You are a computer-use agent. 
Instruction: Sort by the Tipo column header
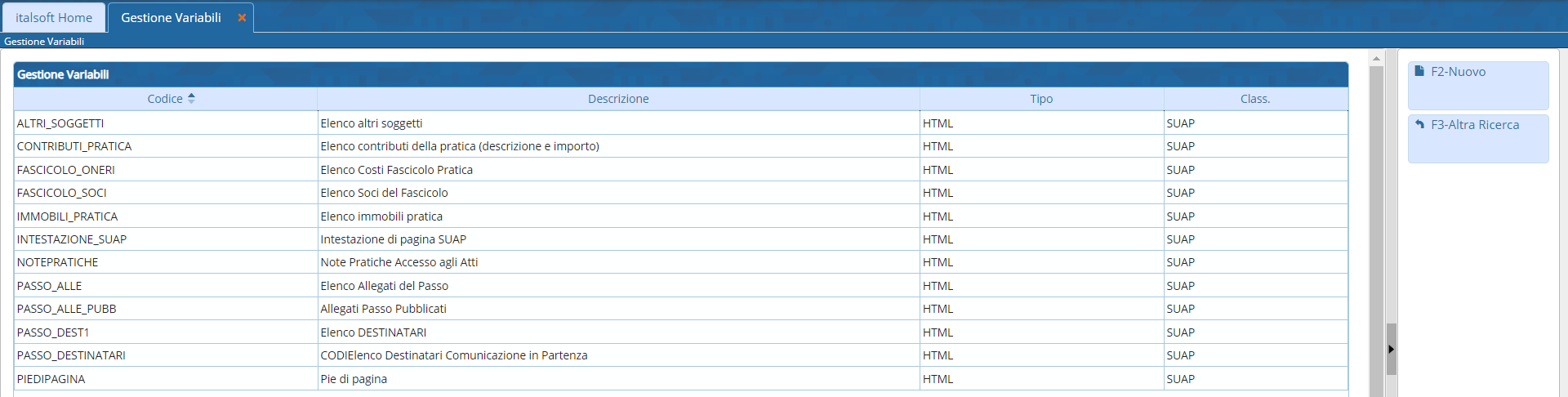pos(1041,99)
